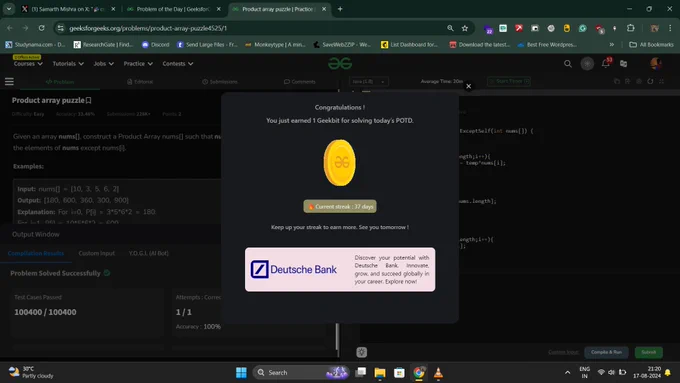Open File Explorer from taskbar
The image size is (680, 383).
[380, 373]
